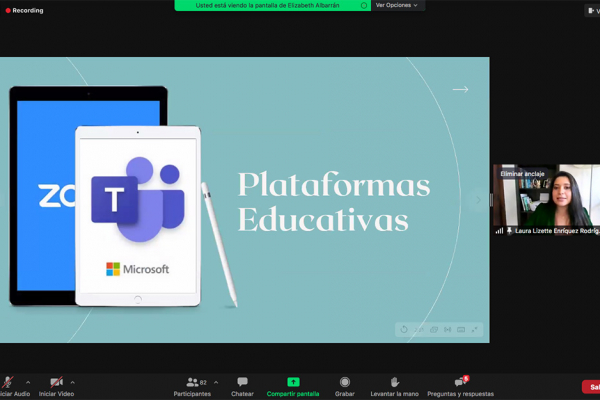
Task: Click autoplay icon in slide control bar
Action: 447,330
